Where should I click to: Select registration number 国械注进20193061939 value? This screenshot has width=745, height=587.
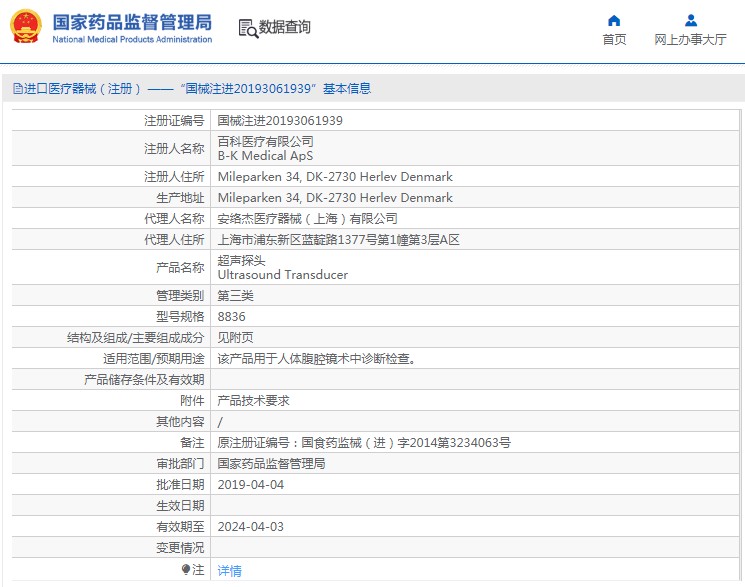(x=280, y=121)
